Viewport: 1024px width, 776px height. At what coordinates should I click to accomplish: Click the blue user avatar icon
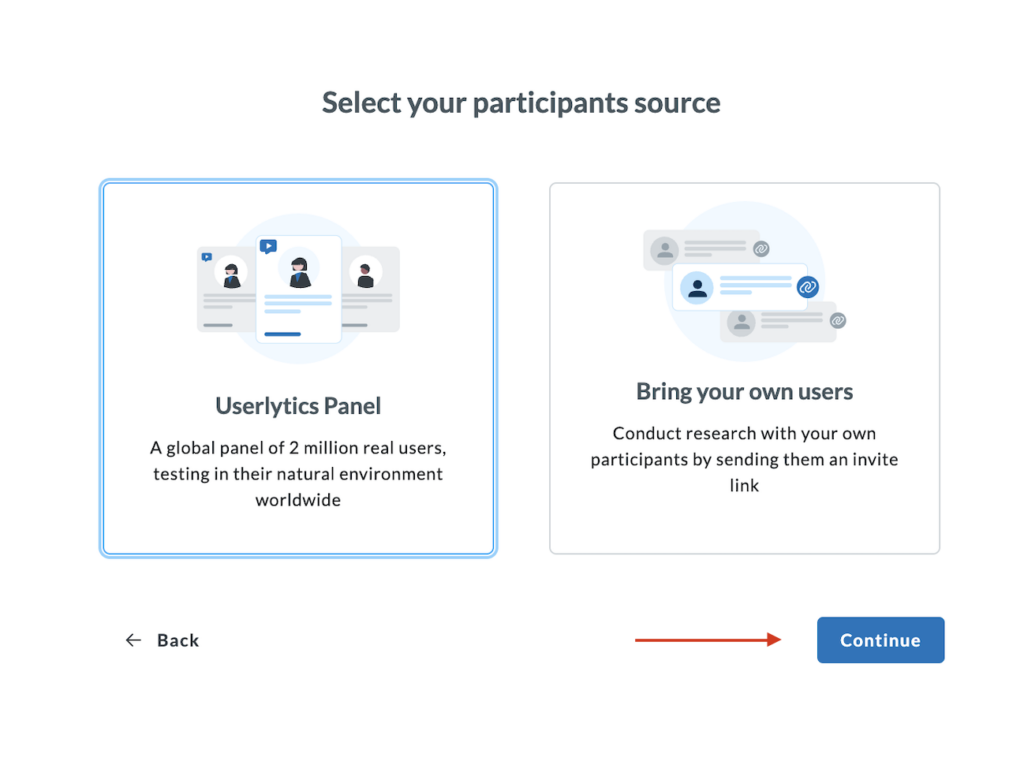coord(697,288)
